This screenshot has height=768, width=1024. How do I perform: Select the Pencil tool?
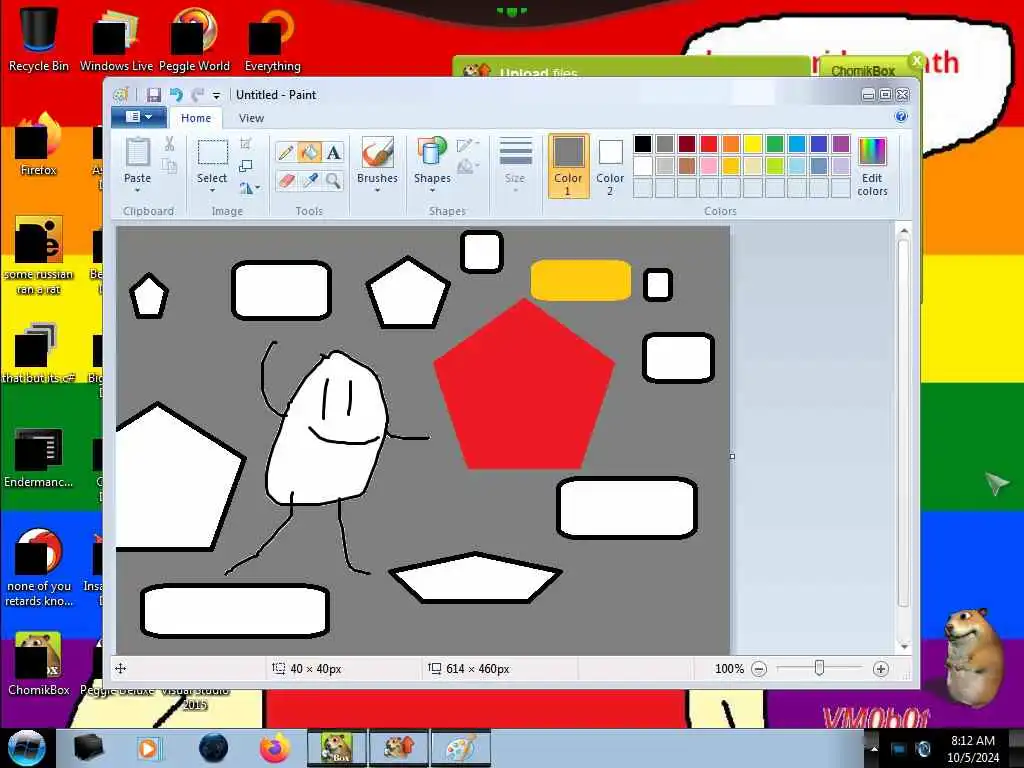click(x=285, y=152)
